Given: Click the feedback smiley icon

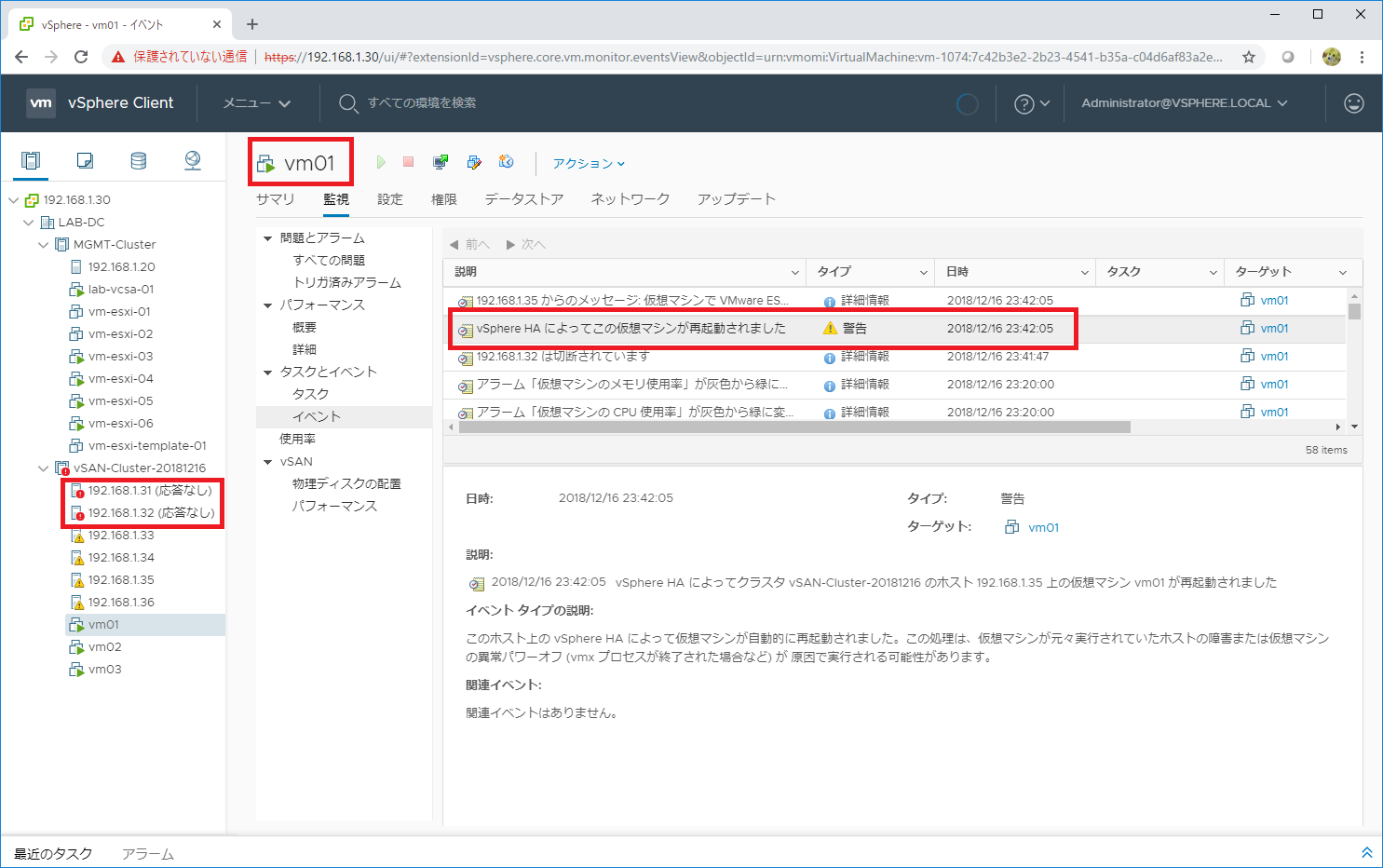Looking at the screenshot, I should (1354, 103).
